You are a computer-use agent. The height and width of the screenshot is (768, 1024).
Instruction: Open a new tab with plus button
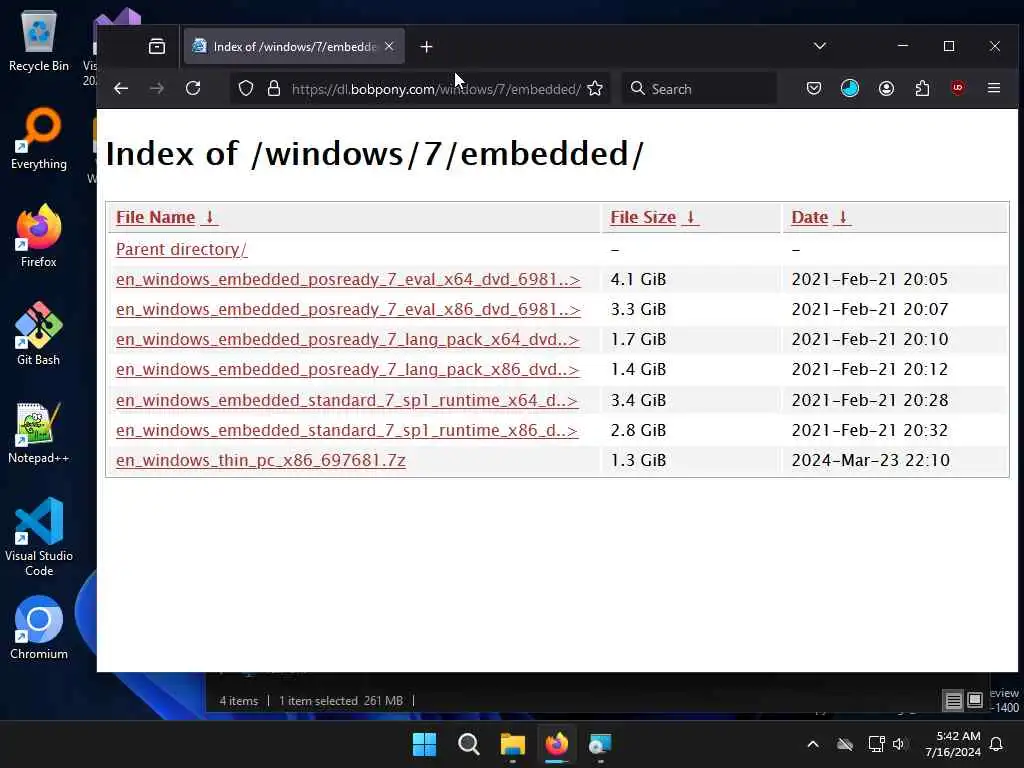426,47
